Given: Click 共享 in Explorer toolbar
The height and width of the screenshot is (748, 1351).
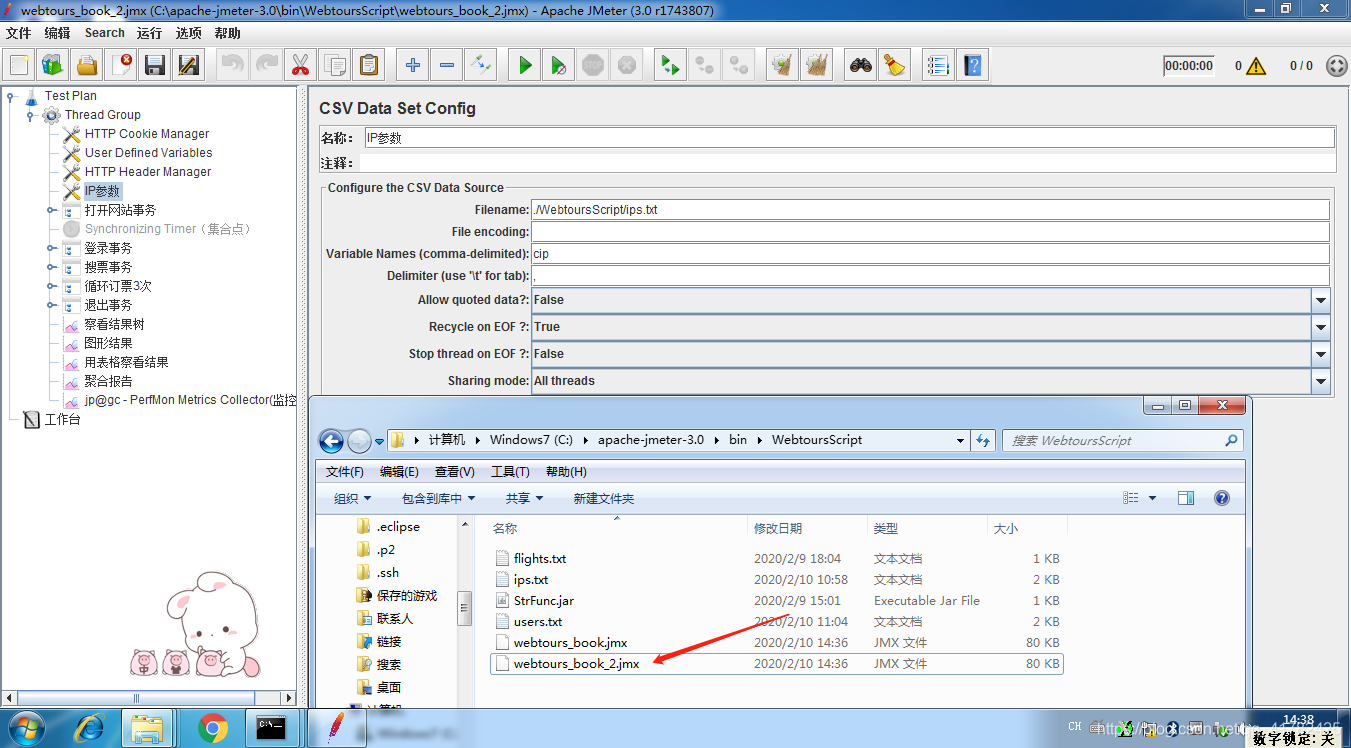Looking at the screenshot, I should click(524, 498).
